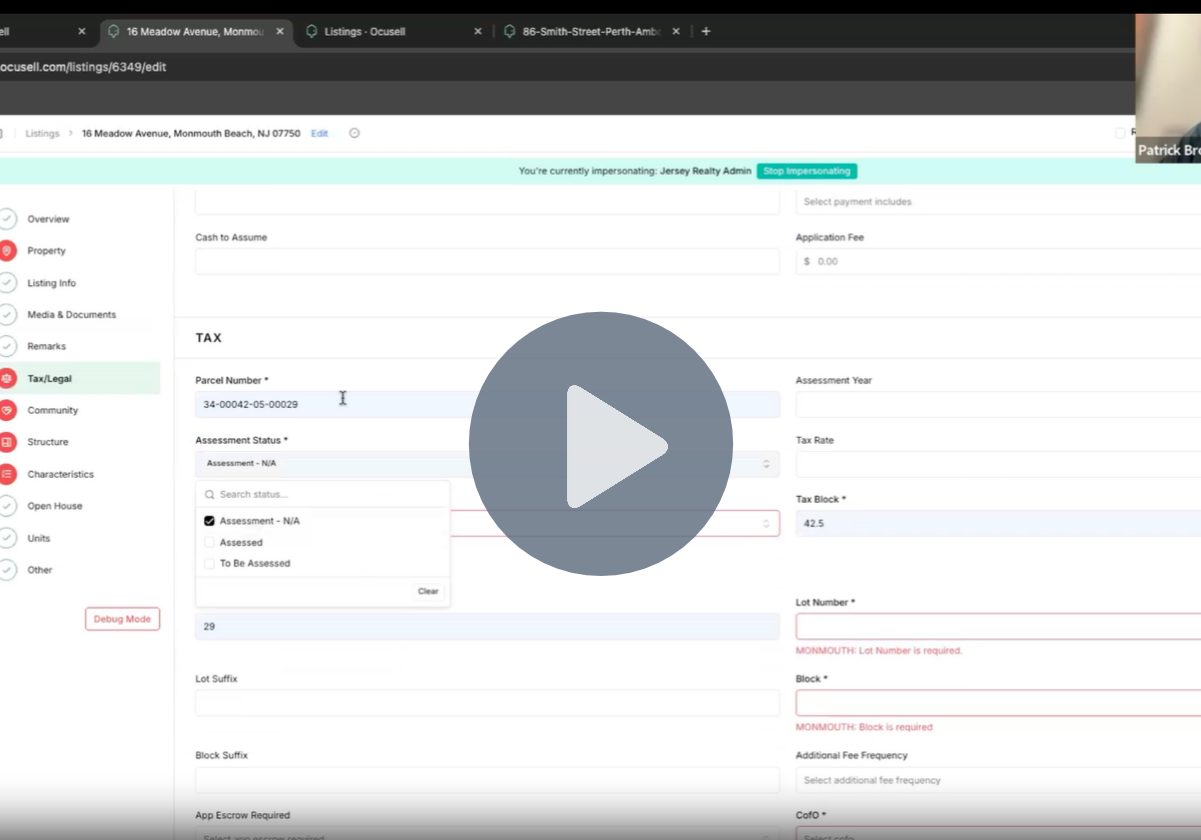Viewport: 1201px width, 840px height.
Task: Click the red Characteristics section icon
Action: (7, 474)
